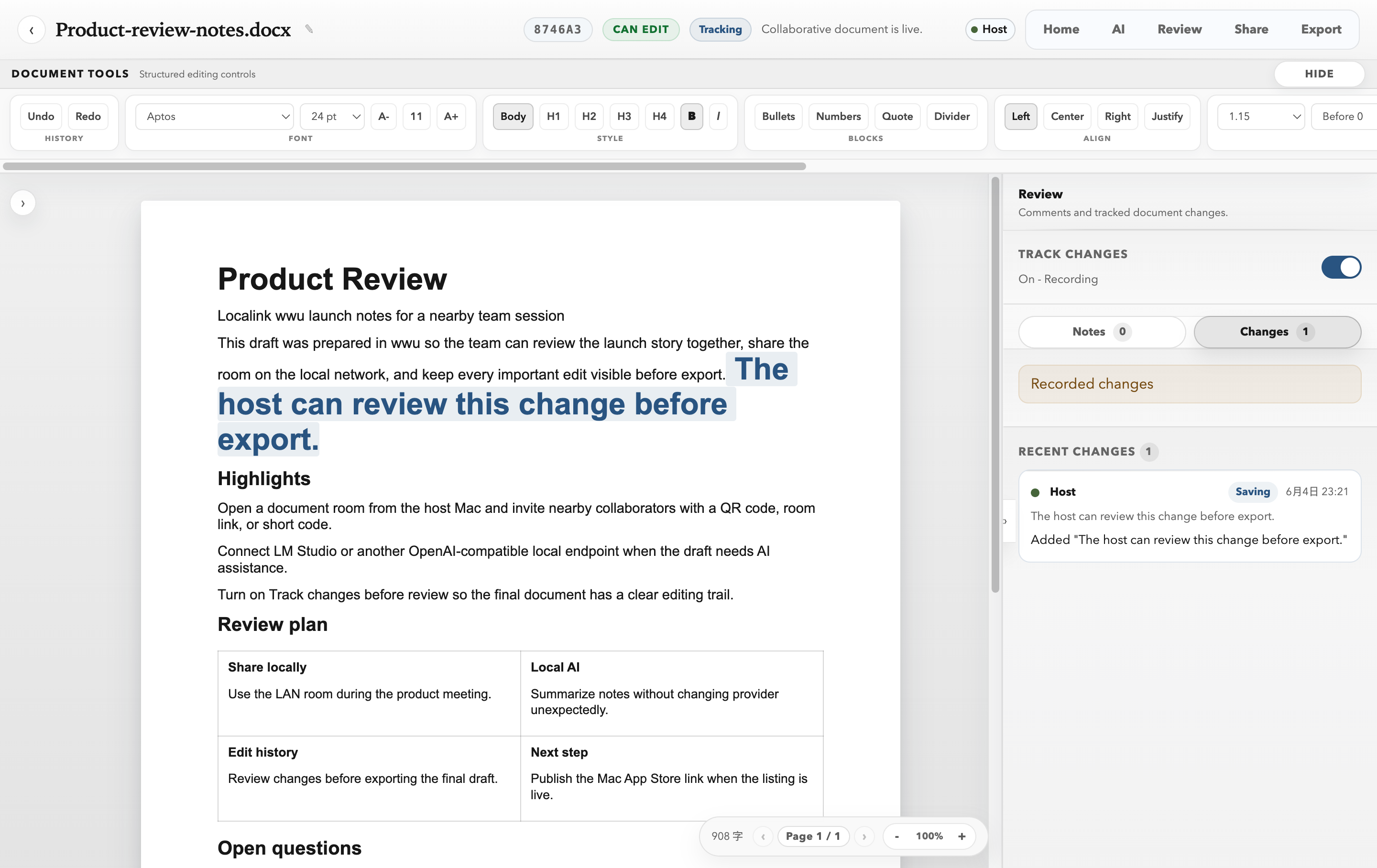Apply H3 heading style
The width and height of the screenshot is (1377, 868).
click(x=624, y=116)
